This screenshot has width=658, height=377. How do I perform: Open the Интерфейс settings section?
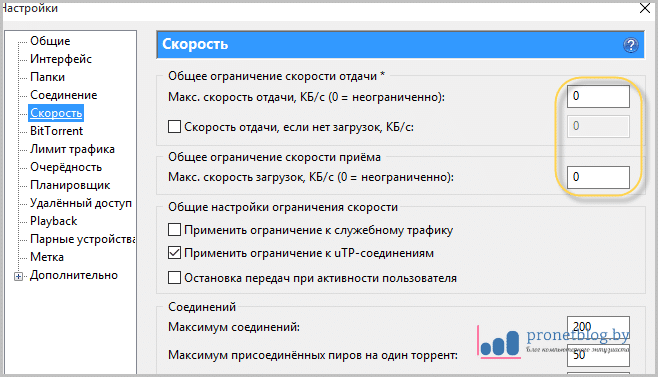click(x=61, y=59)
